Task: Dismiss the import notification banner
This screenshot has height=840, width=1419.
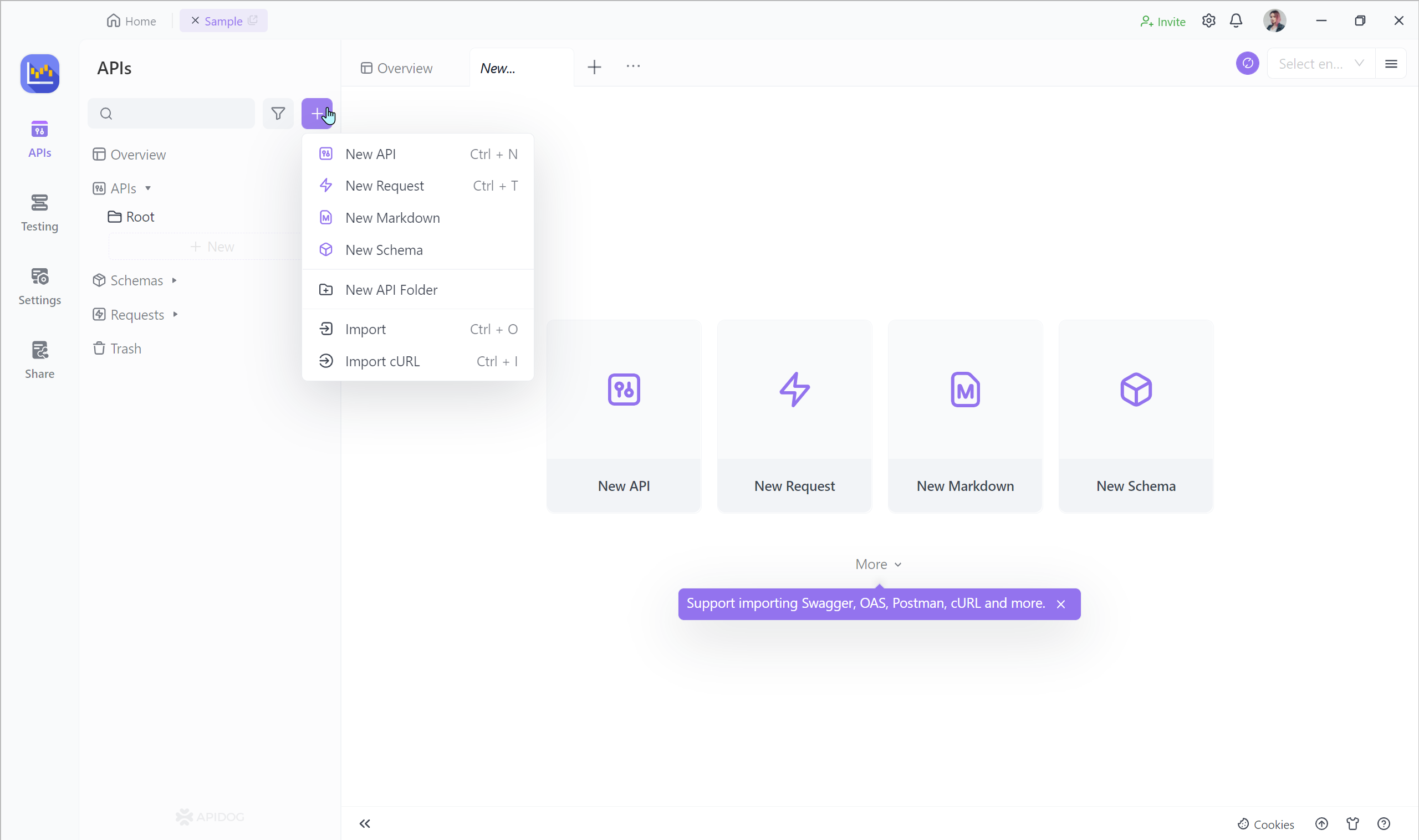Action: [1062, 603]
